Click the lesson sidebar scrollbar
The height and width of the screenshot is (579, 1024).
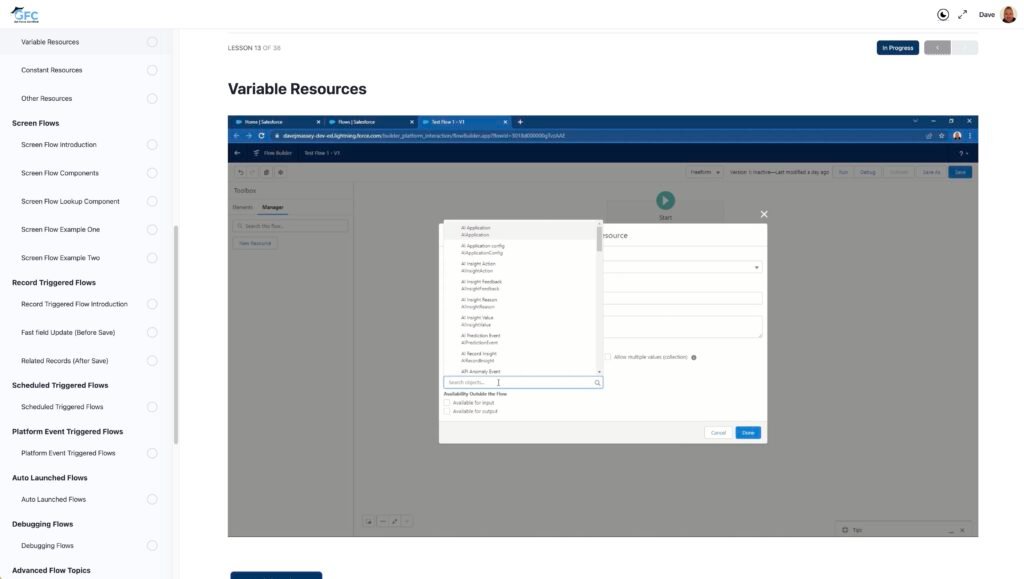coord(175,335)
